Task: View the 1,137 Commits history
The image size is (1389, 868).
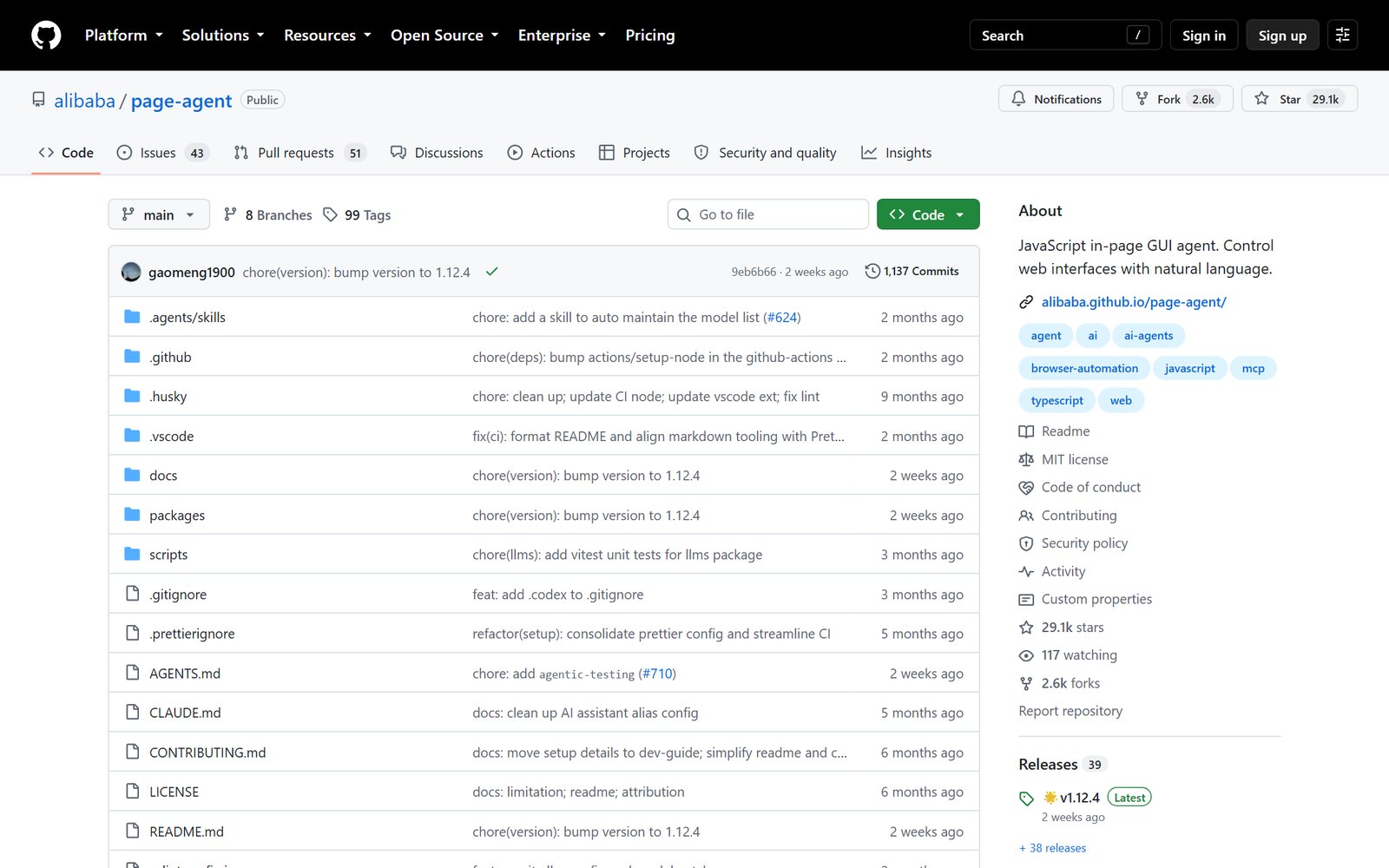Action: click(x=912, y=272)
